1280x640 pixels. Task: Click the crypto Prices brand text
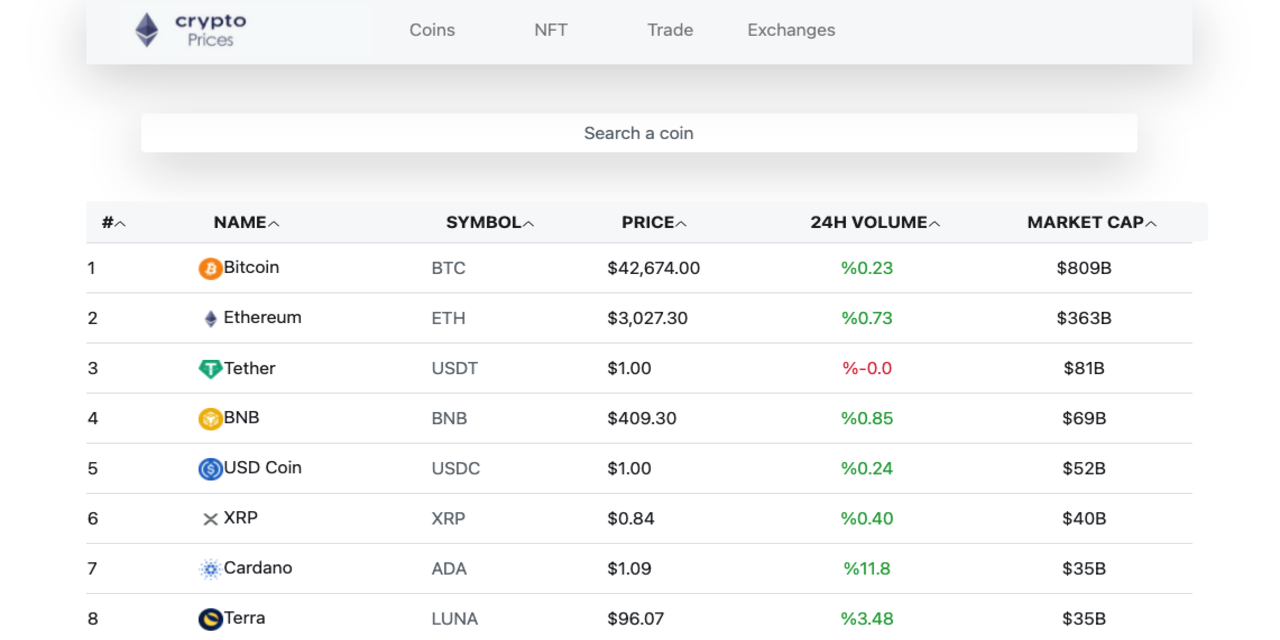point(210,30)
